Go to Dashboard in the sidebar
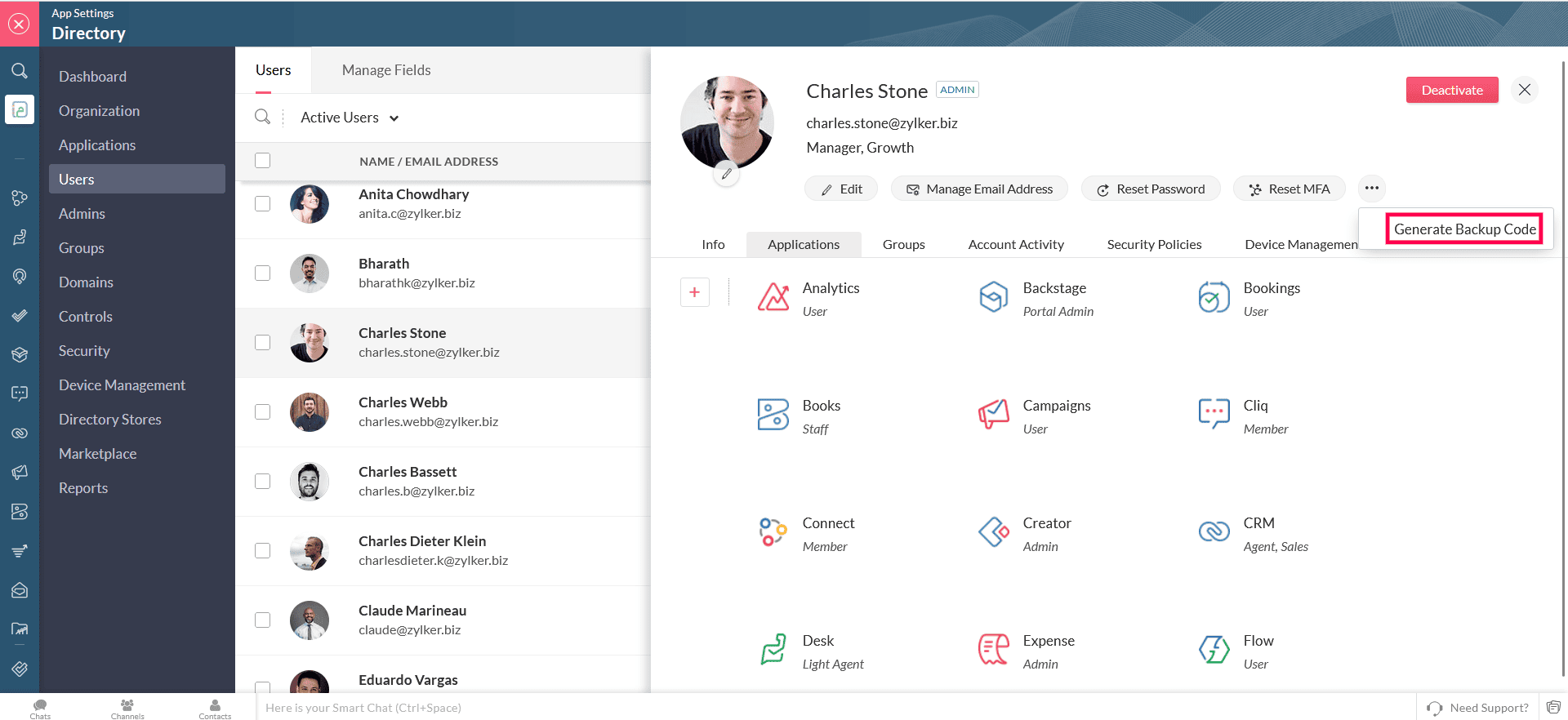1568x720 pixels. (x=92, y=77)
